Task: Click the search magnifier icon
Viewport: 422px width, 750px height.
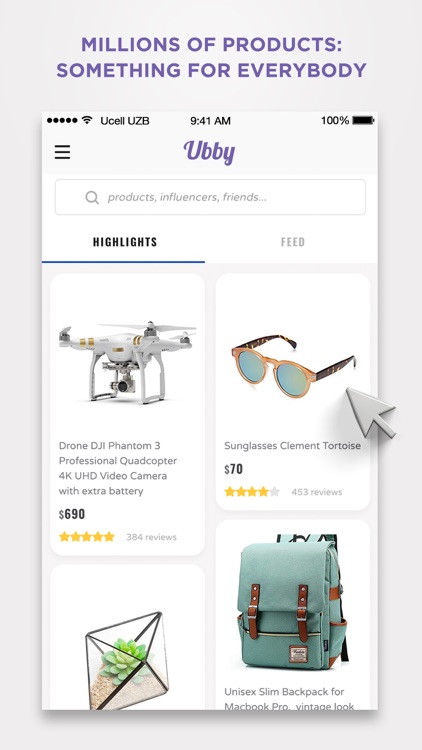Action: point(92,197)
